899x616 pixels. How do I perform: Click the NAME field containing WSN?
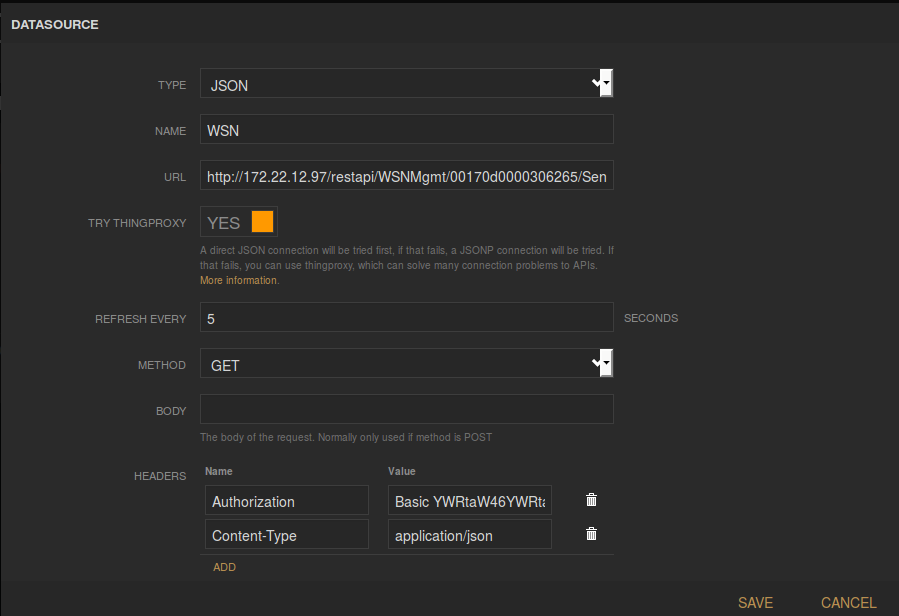(x=406, y=130)
